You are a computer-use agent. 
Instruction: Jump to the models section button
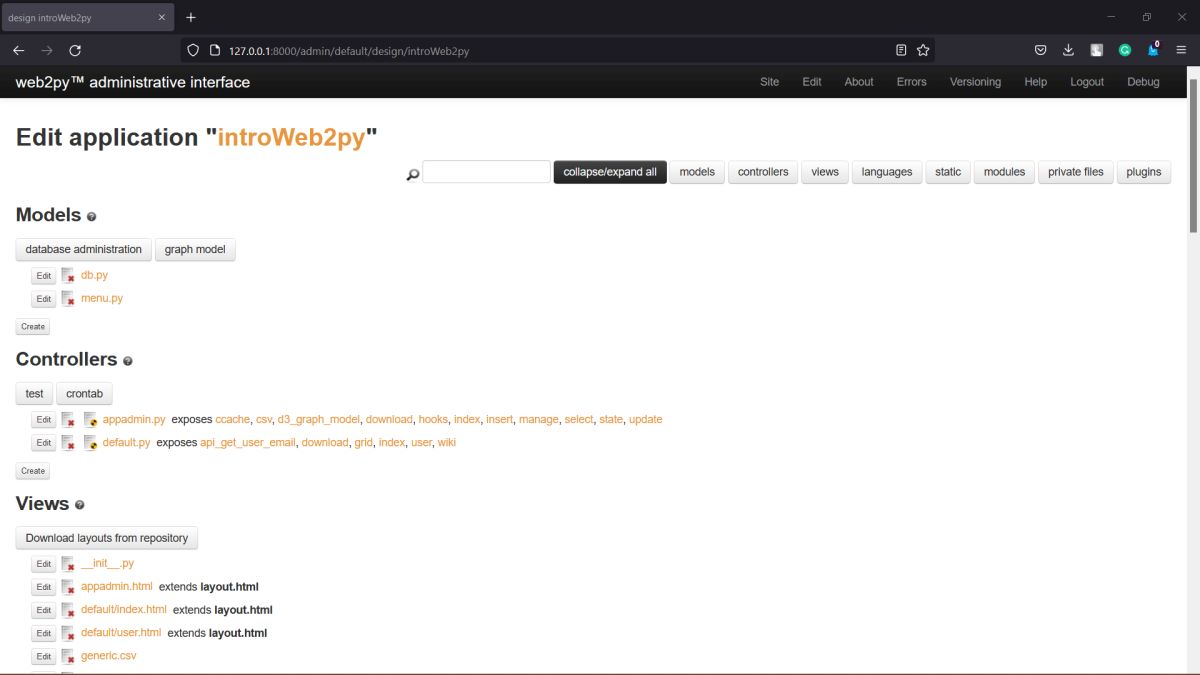(x=697, y=172)
